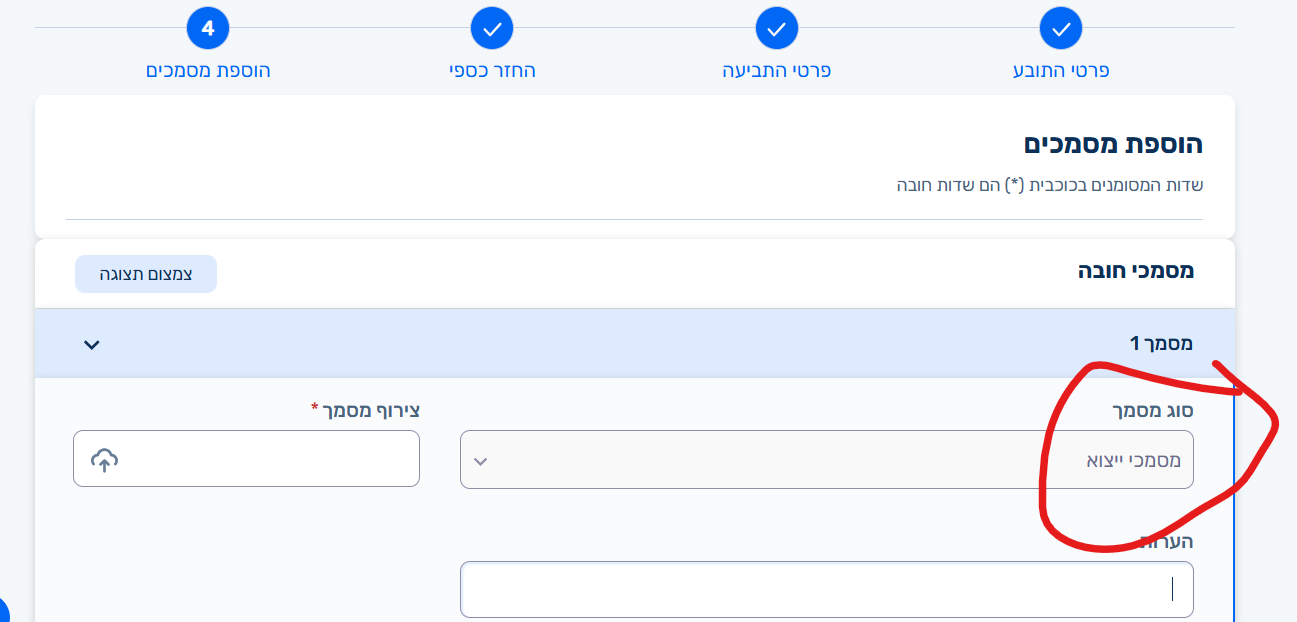The height and width of the screenshot is (622, 1297).
Task: Go to the הוספת מסמכים step label
Action: (x=208, y=71)
